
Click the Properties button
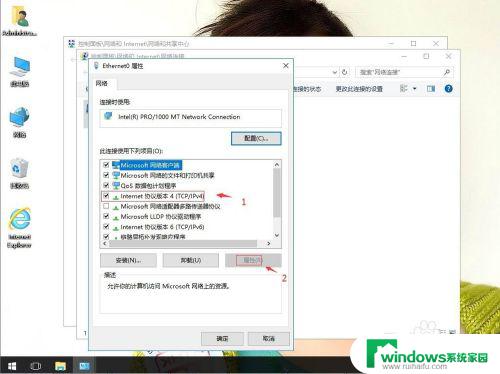tap(253, 260)
